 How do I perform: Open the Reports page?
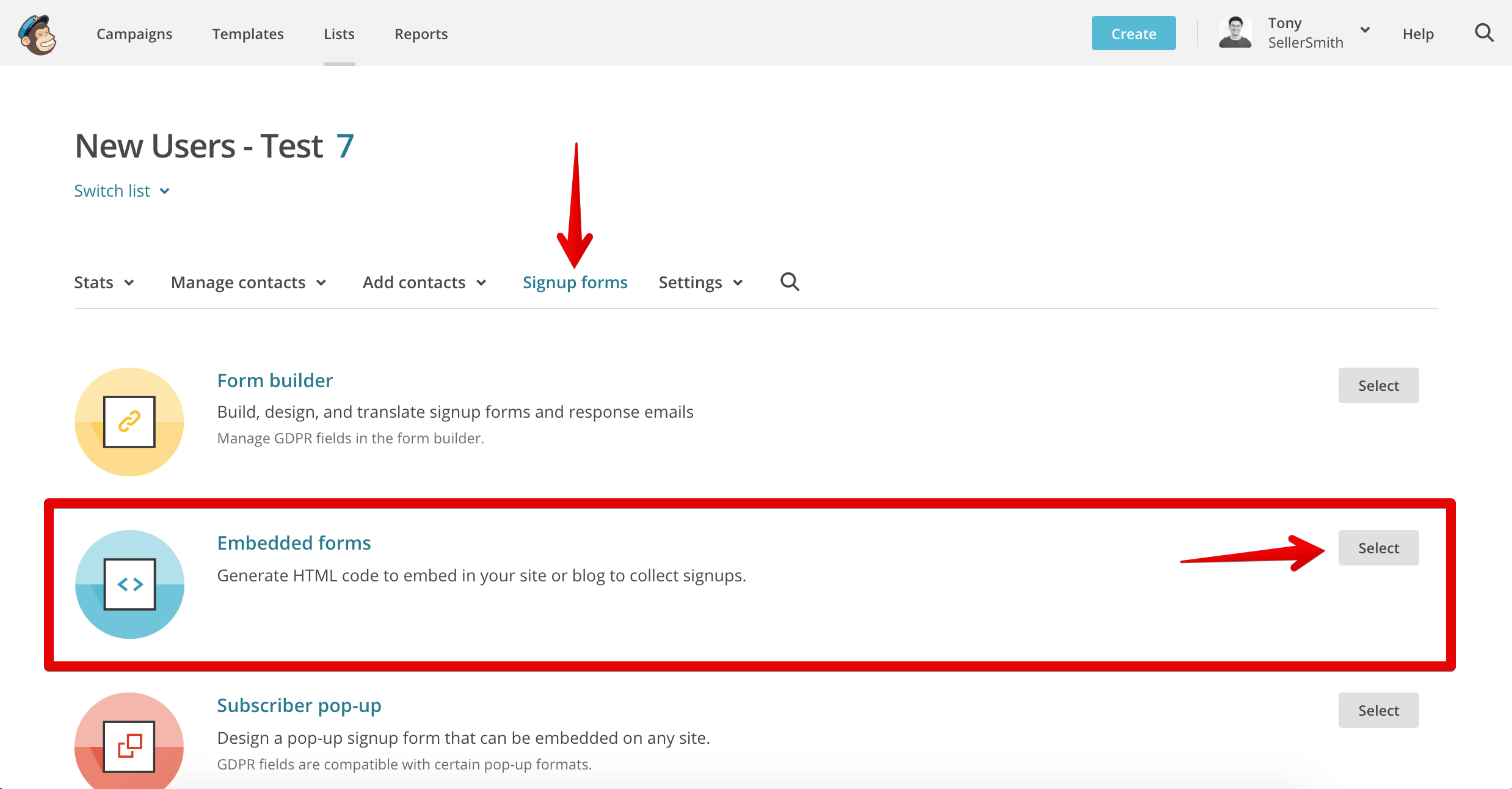click(x=421, y=34)
